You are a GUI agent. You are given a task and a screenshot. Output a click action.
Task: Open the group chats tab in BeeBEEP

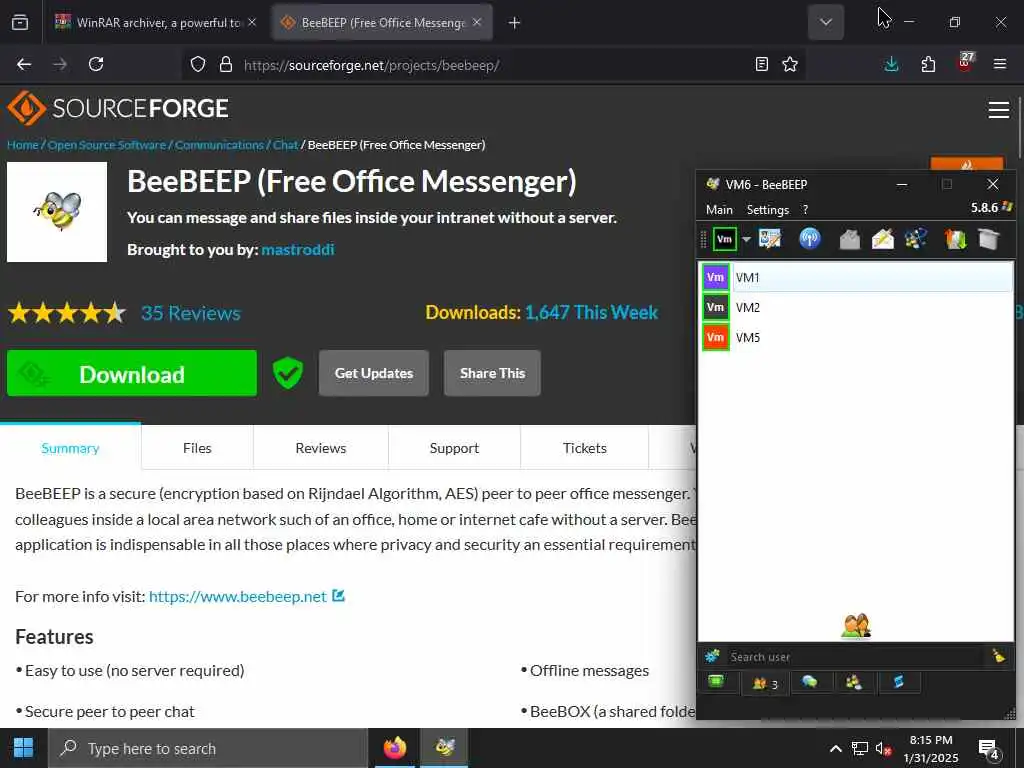854,682
